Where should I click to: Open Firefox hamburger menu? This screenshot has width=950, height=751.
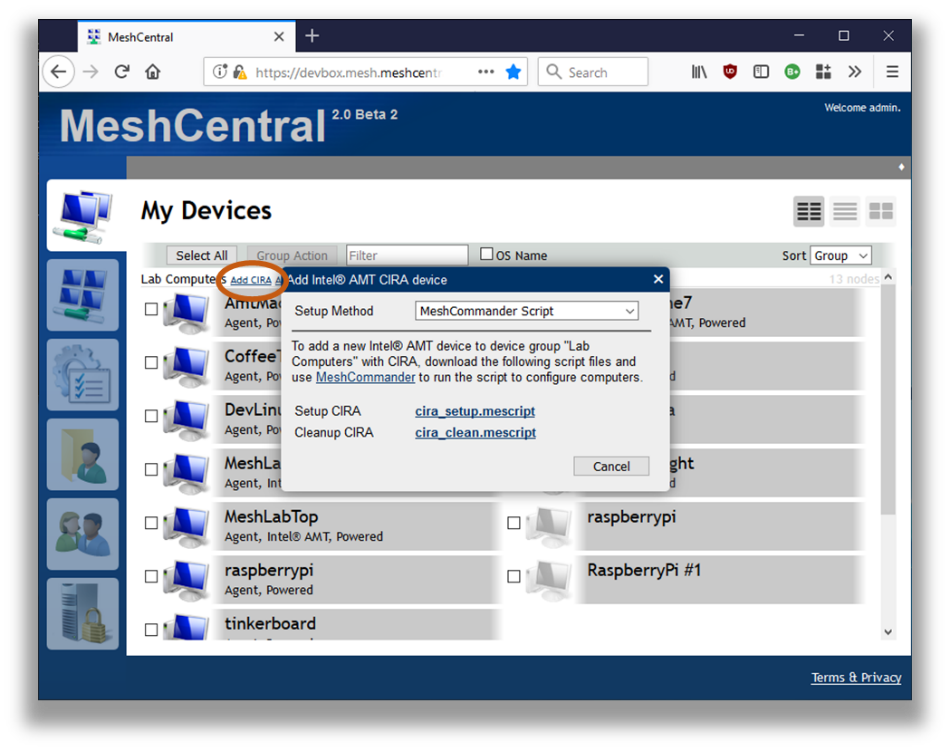pos(892,72)
